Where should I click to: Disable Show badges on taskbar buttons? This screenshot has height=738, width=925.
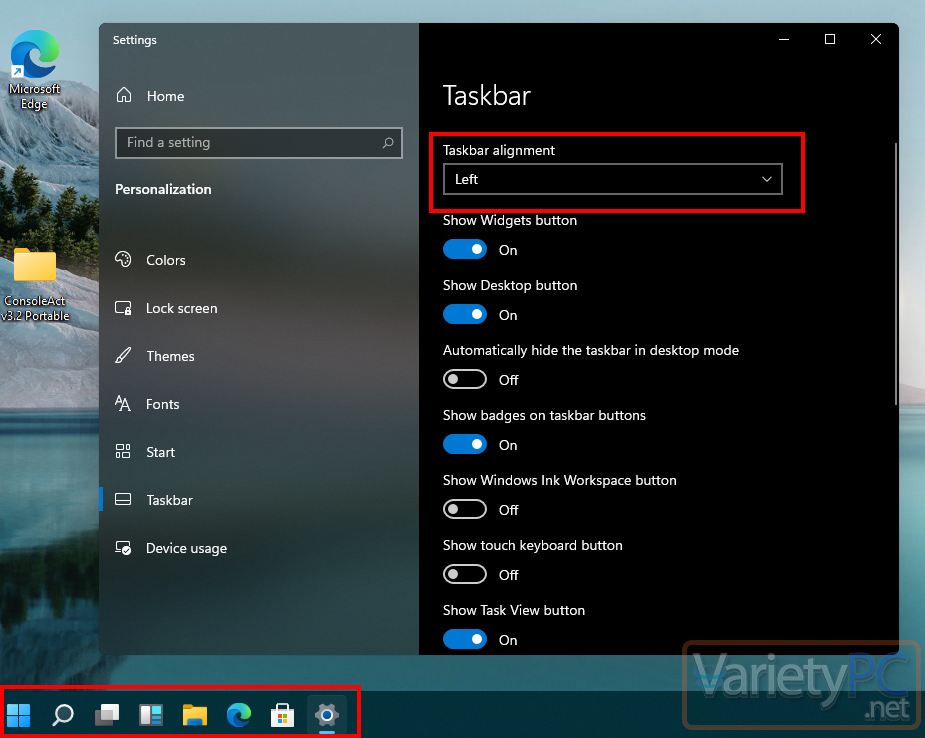tap(465, 444)
